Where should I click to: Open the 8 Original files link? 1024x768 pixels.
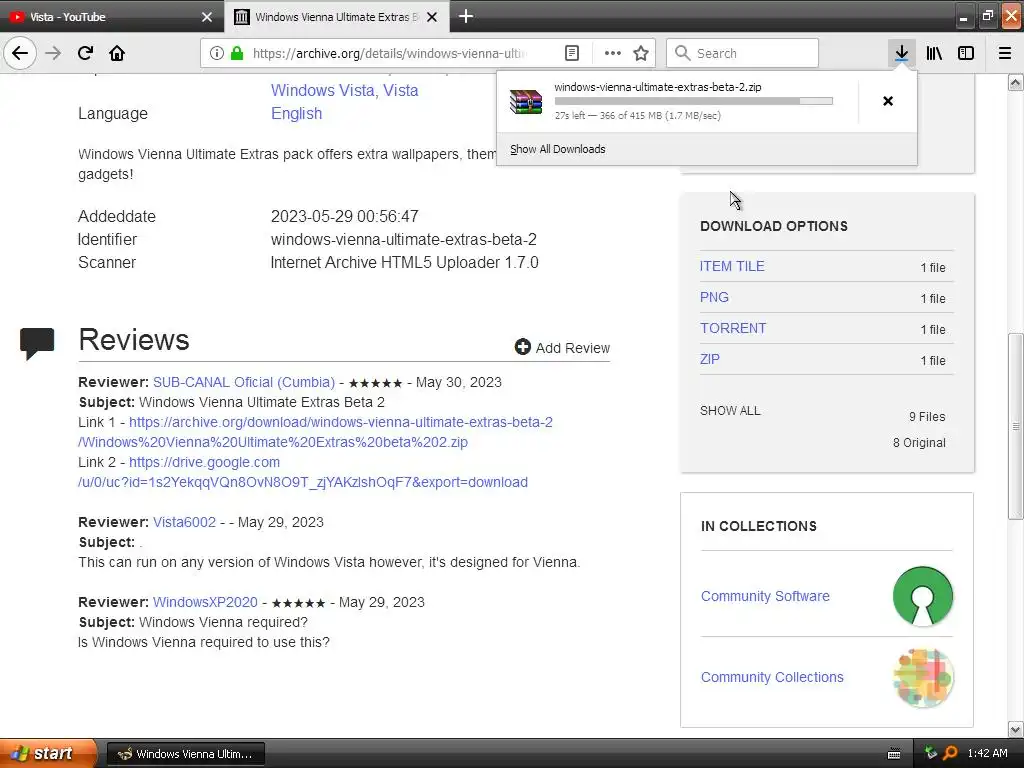(x=919, y=442)
